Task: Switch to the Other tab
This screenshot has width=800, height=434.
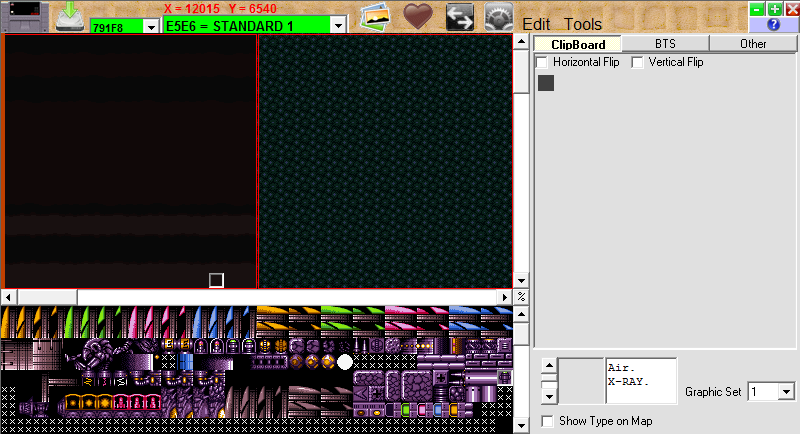Action: 753,44
